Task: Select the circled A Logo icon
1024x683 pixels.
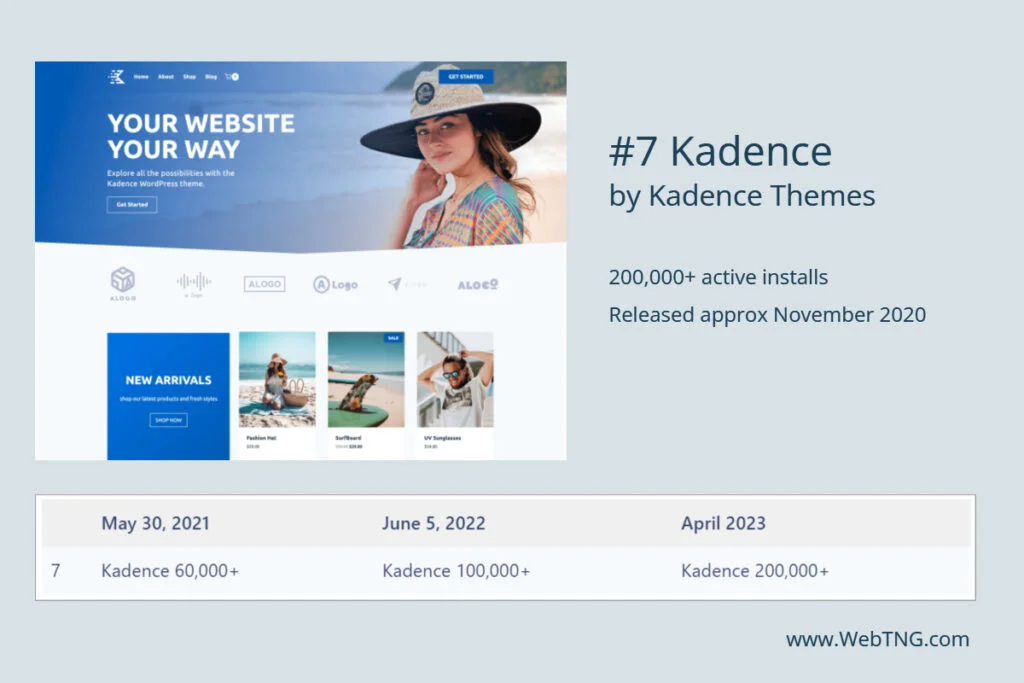Action: tap(336, 284)
